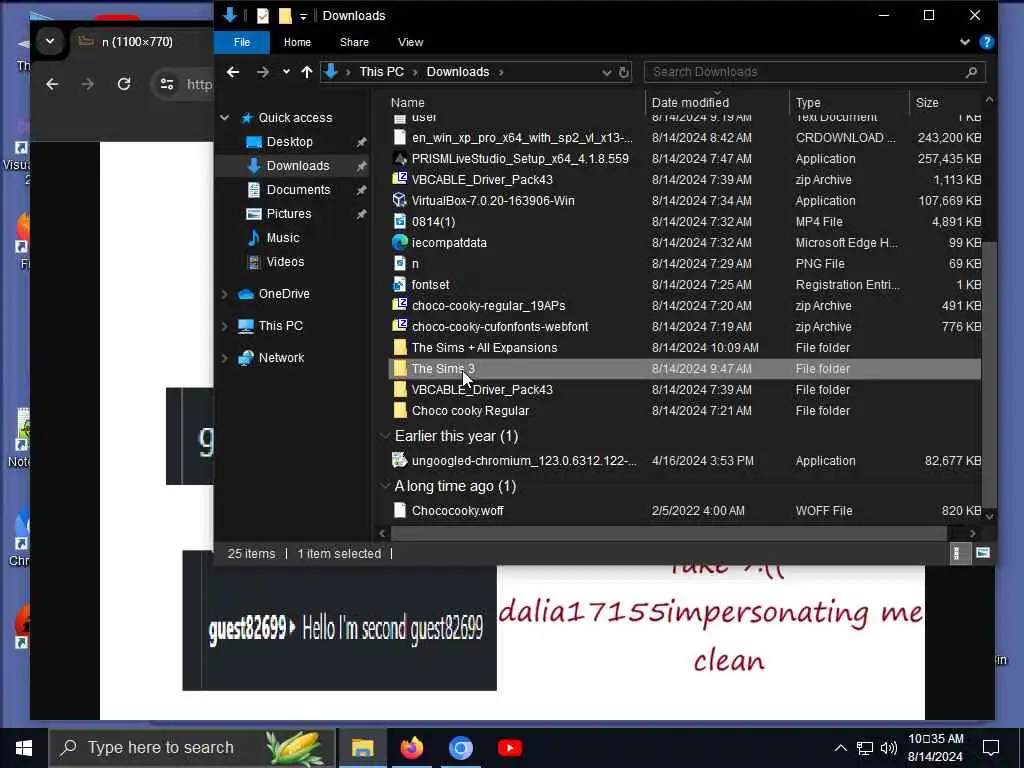Collapse the Earlier this year group

[x=384, y=436]
